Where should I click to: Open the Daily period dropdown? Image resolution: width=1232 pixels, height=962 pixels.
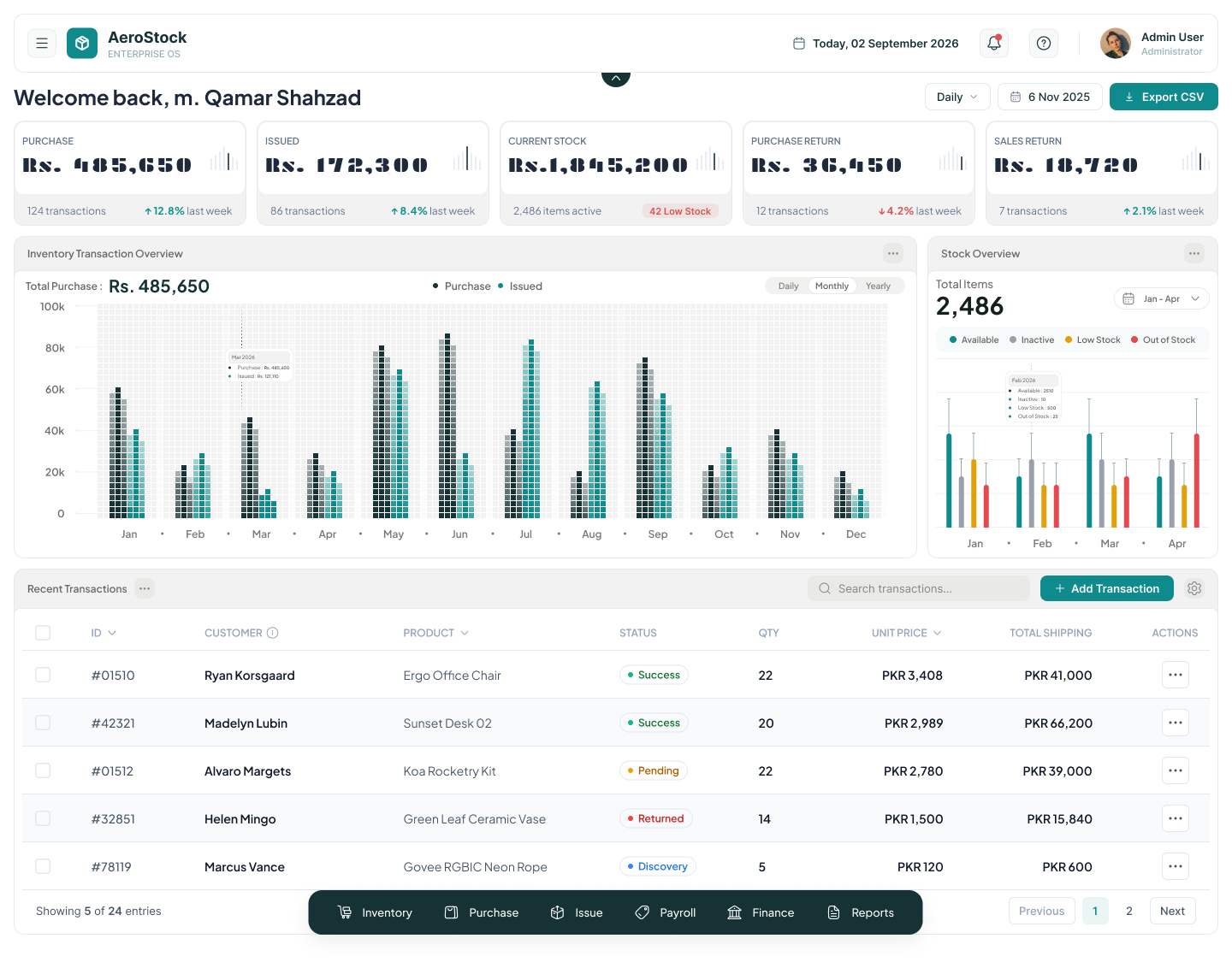click(x=957, y=97)
